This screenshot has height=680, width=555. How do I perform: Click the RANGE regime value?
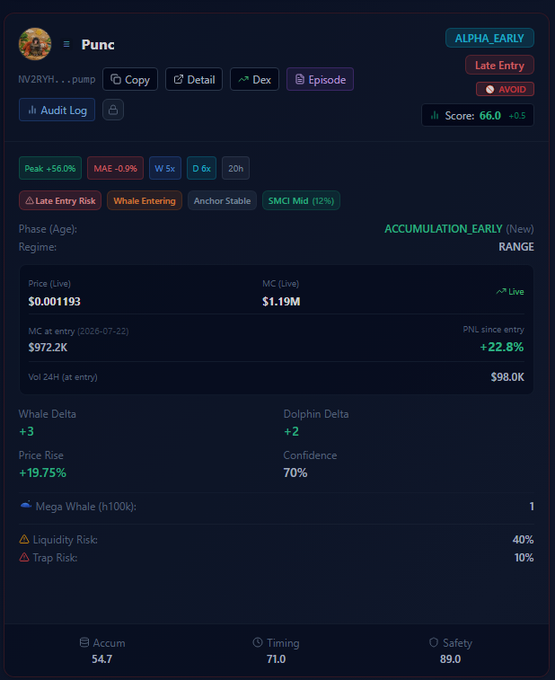[x=516, y=247]
